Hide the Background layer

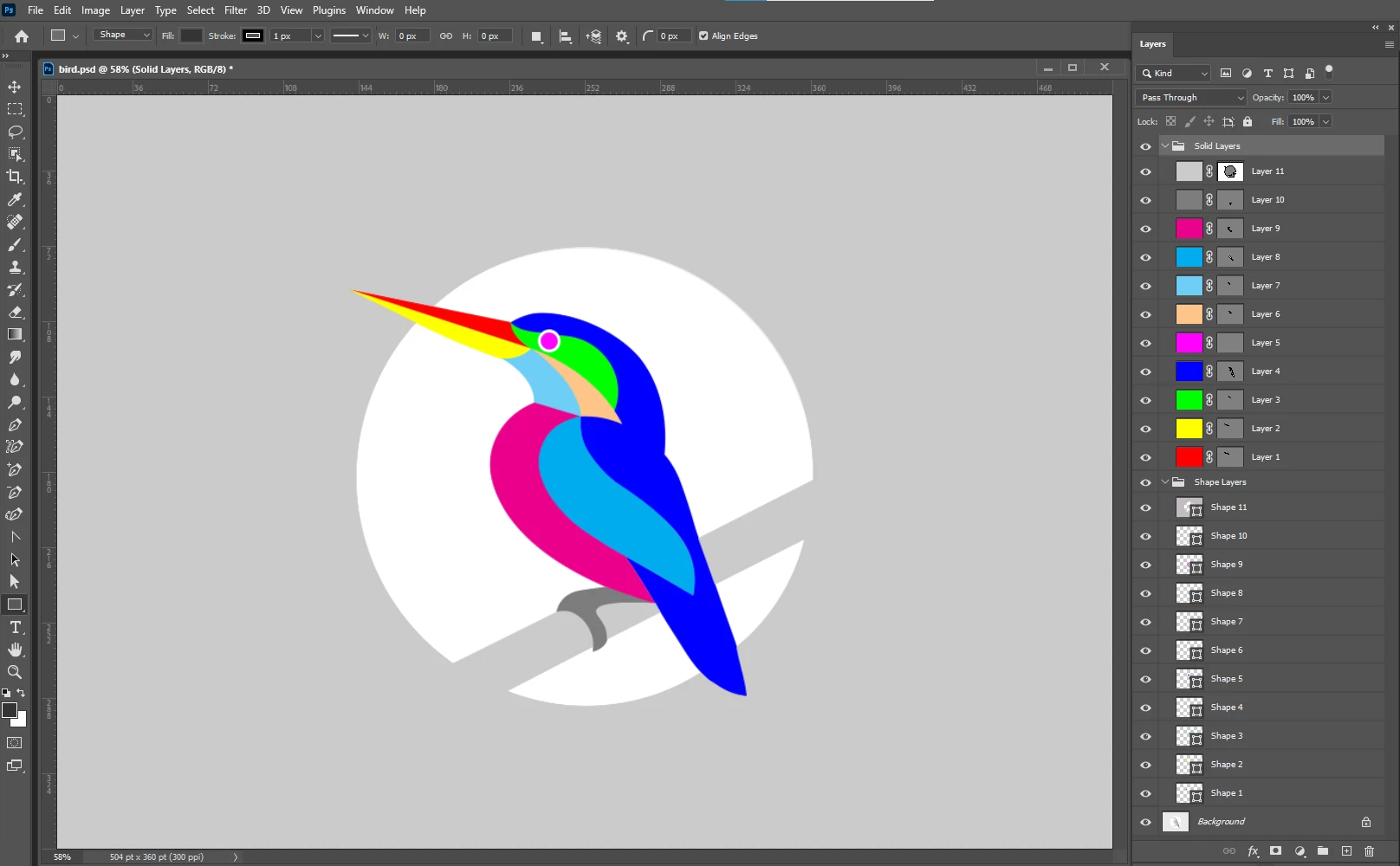(1145, 822)
